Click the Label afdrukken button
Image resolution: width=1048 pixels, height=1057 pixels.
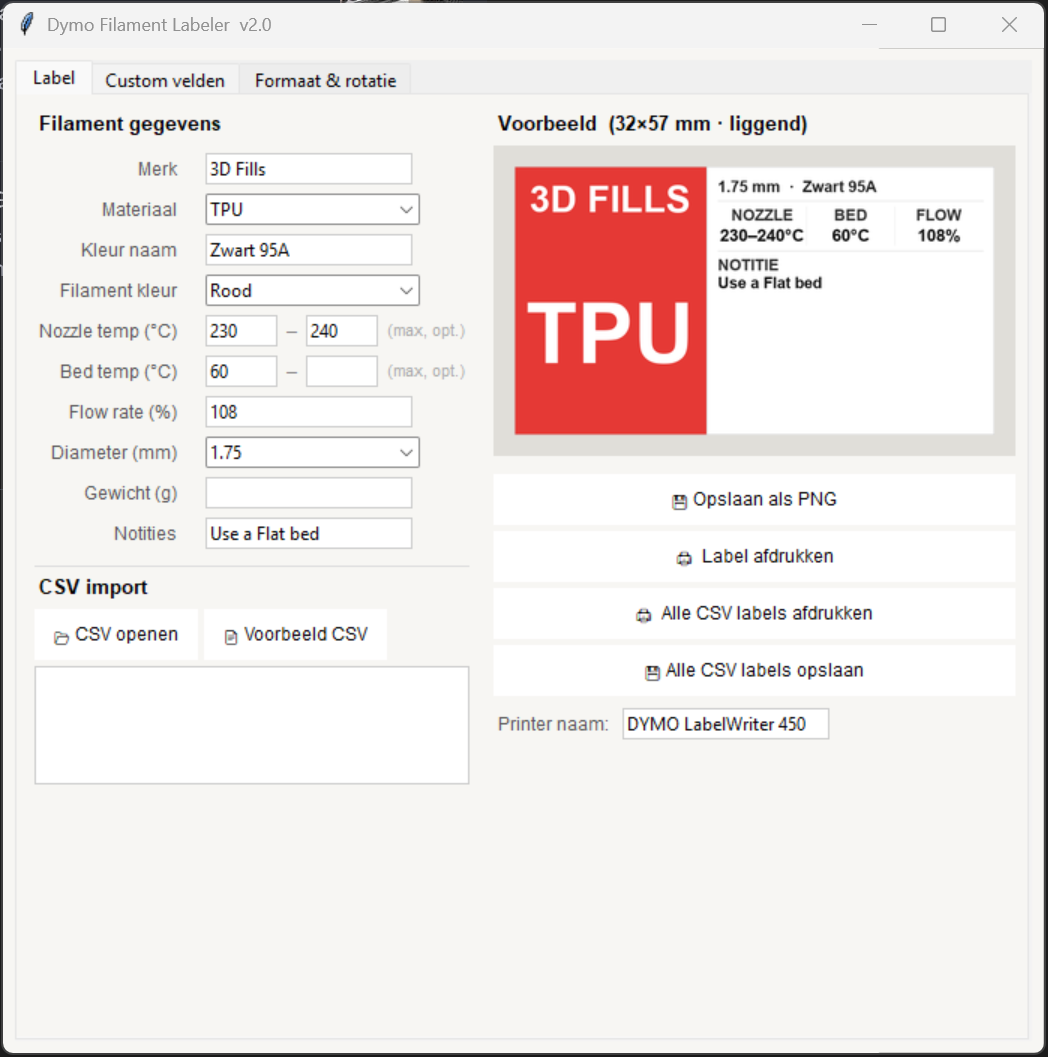pyautogui.click(x=754, y=557)
